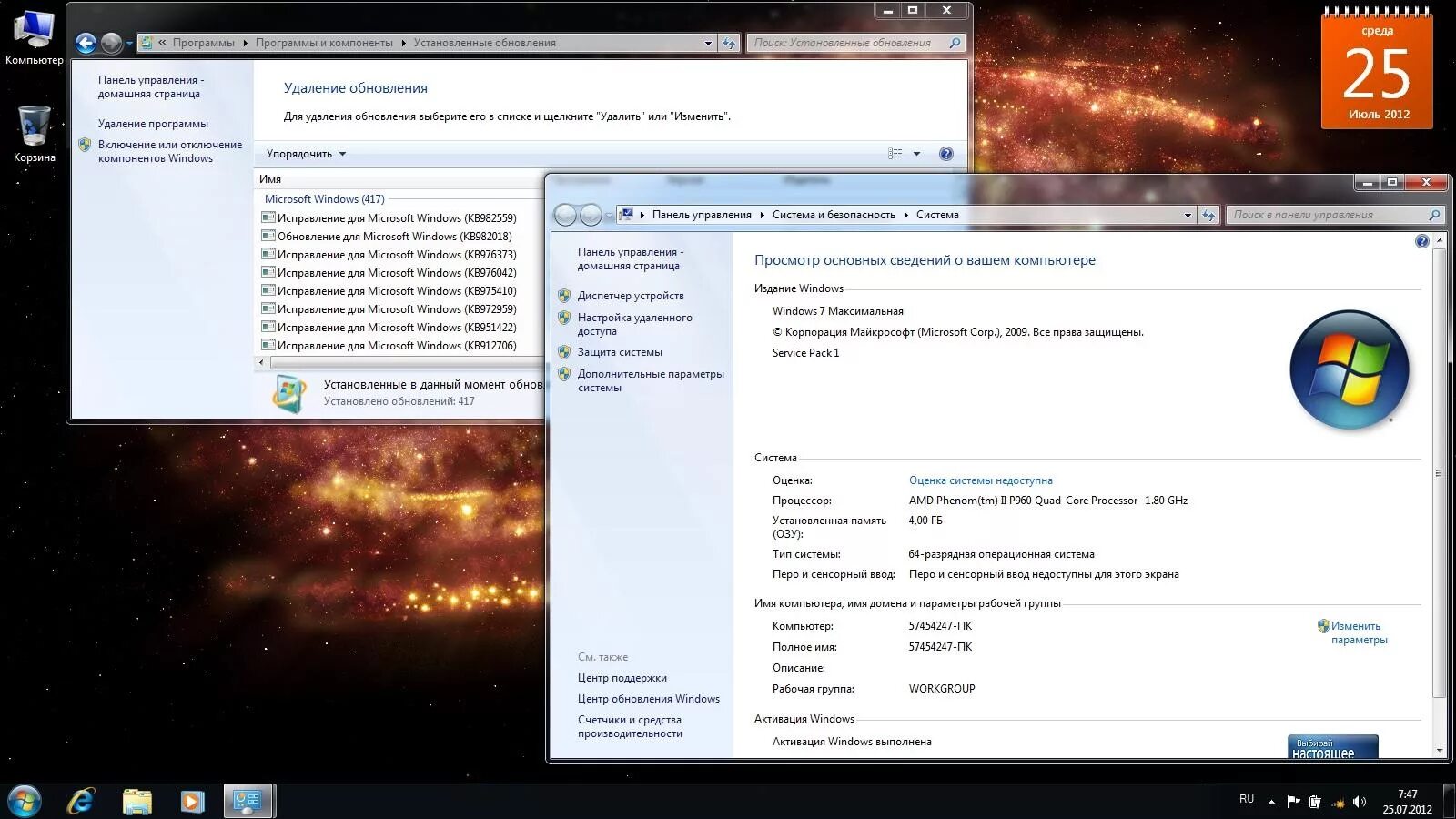Click the forward arrow in System window
This screenshot has width=1456, height=819.
coord(591,215)
